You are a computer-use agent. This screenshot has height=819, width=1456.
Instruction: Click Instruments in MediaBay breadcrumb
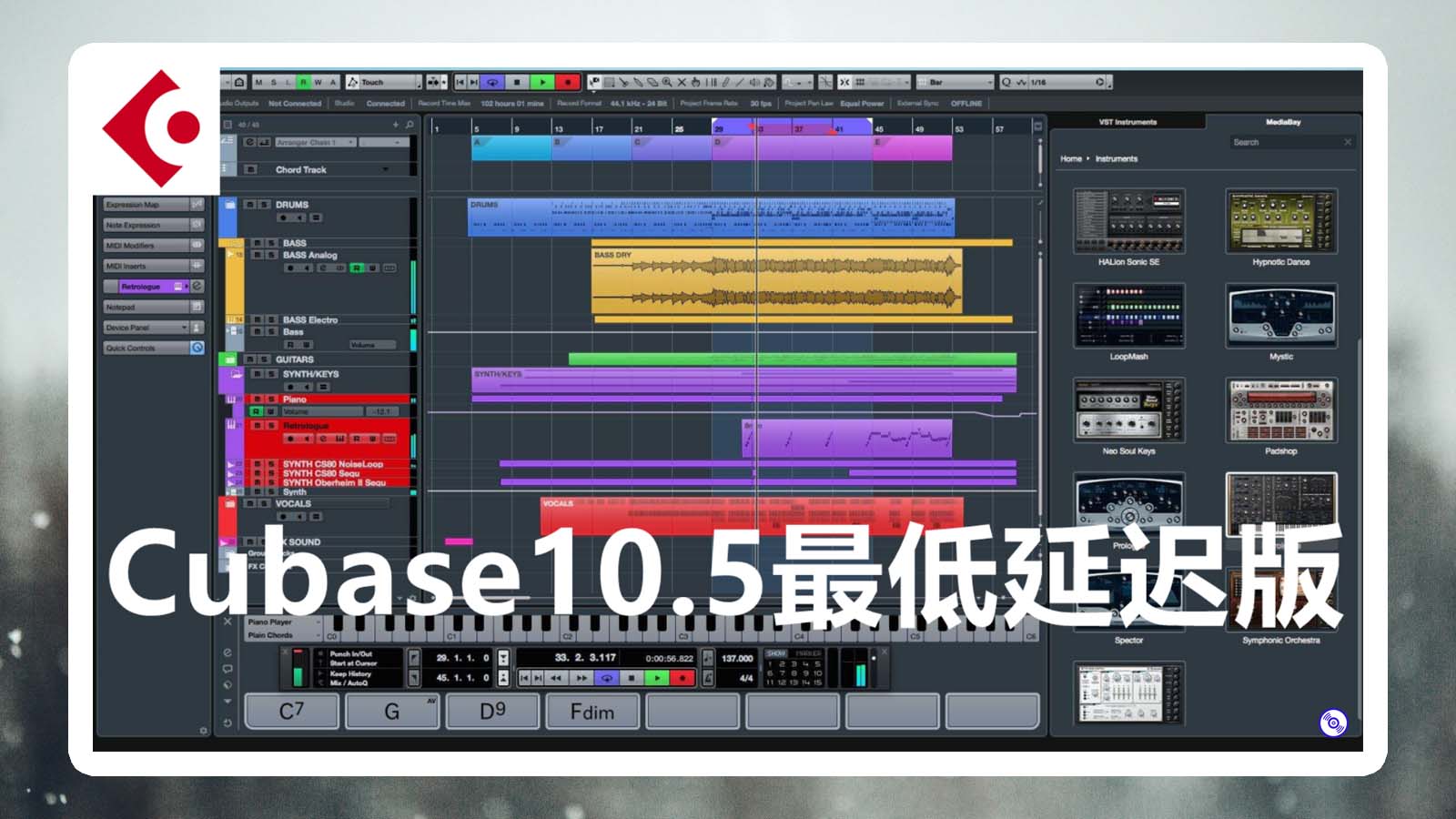[1117, 158]
